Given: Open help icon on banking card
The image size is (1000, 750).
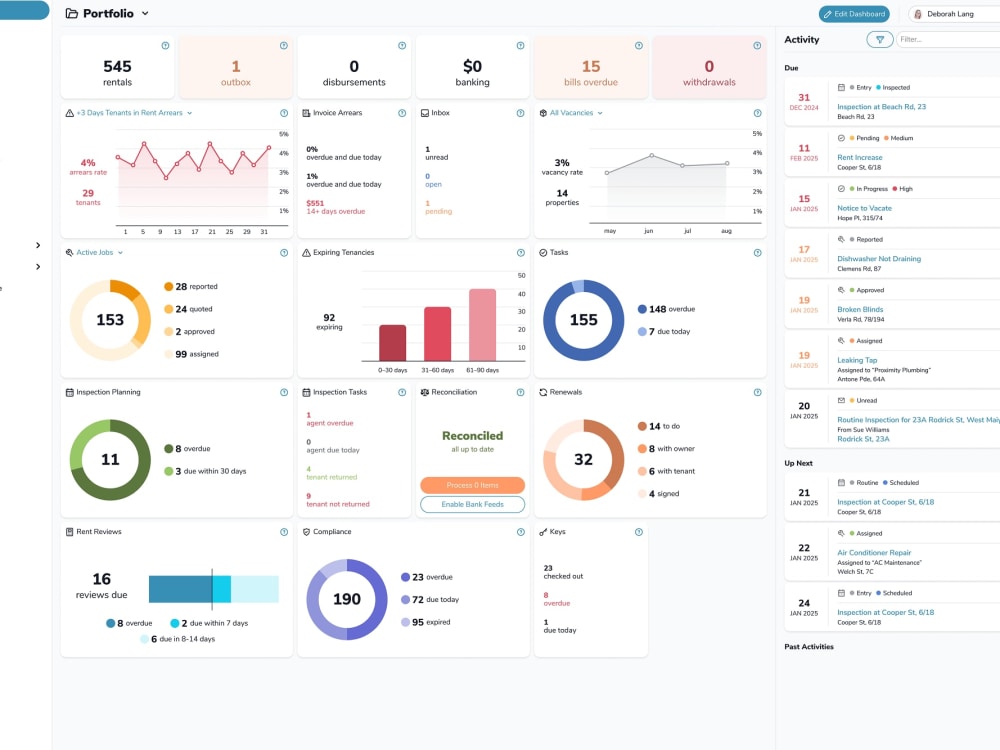Looking at the screenshot, I should tap(520, 45).
